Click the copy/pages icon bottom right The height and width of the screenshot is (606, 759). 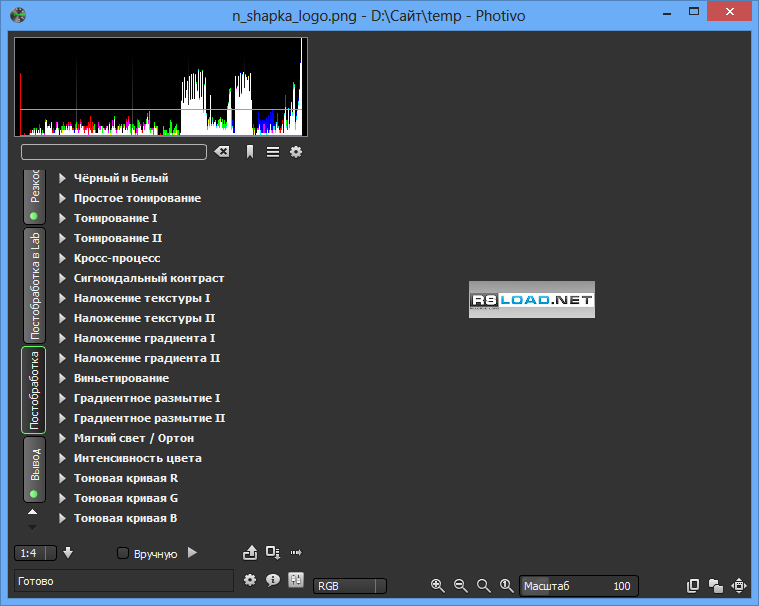[x=693, y=586]
